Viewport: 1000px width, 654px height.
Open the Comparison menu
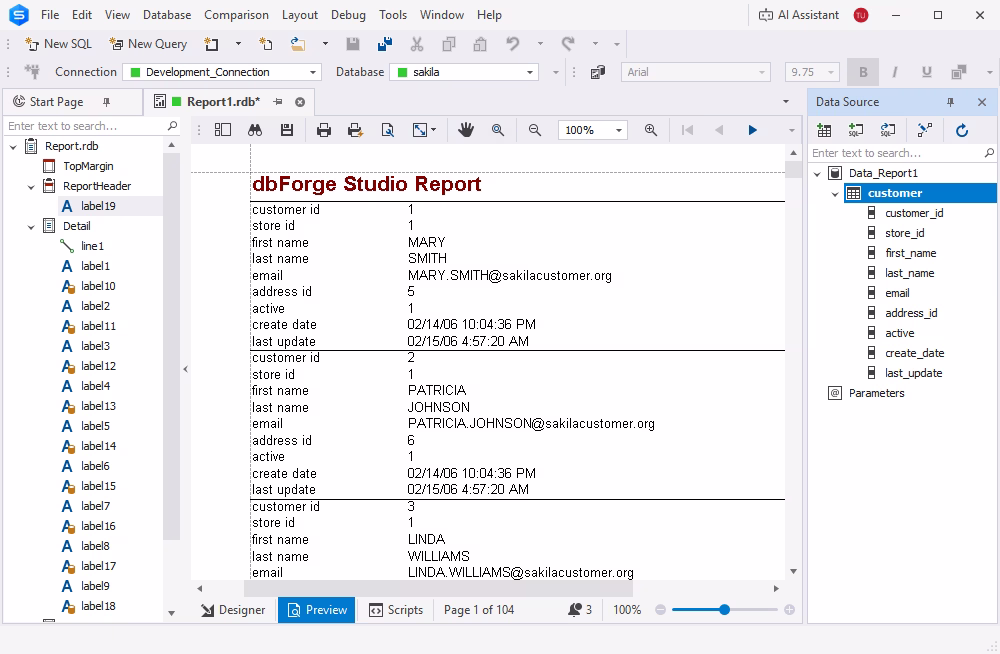237,15
